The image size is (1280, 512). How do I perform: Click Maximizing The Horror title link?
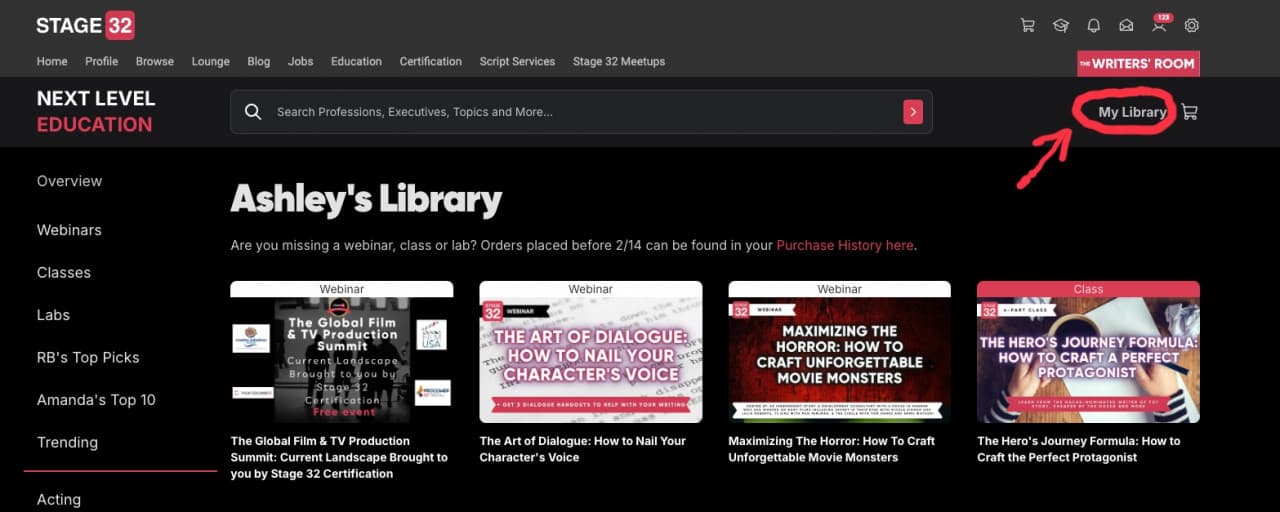[832, 449]
